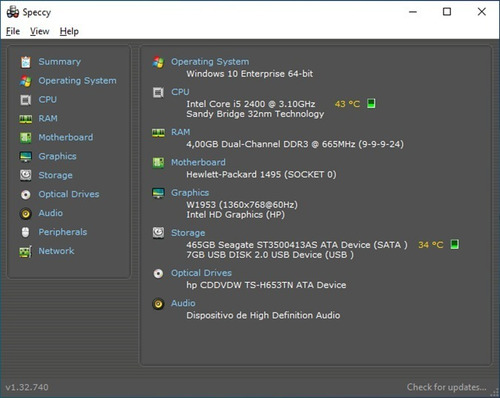
Task: Select CPU in the sidebar
Action: point(48,99)
